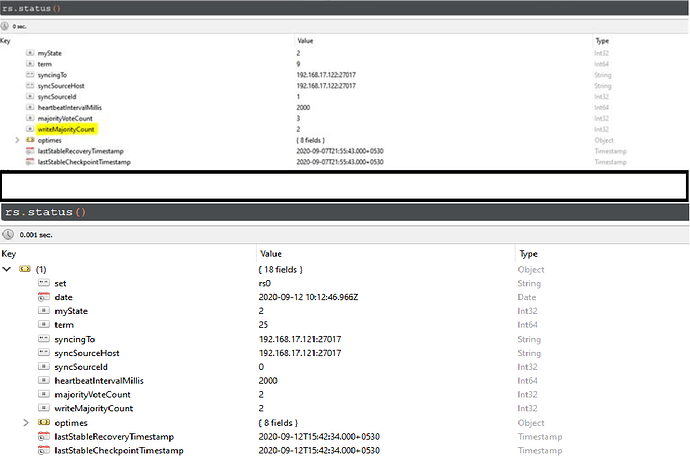Click the timestamp icon beside lastStableRecoveryTimestamp in lower panel
690x461 pixels.
pos(43,437)
